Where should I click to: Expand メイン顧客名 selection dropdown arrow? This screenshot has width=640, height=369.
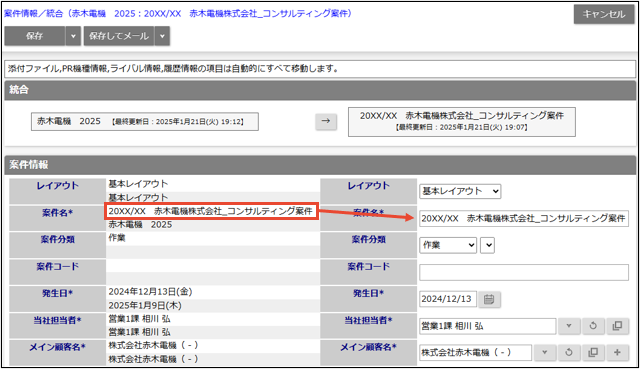pos(544,352)
